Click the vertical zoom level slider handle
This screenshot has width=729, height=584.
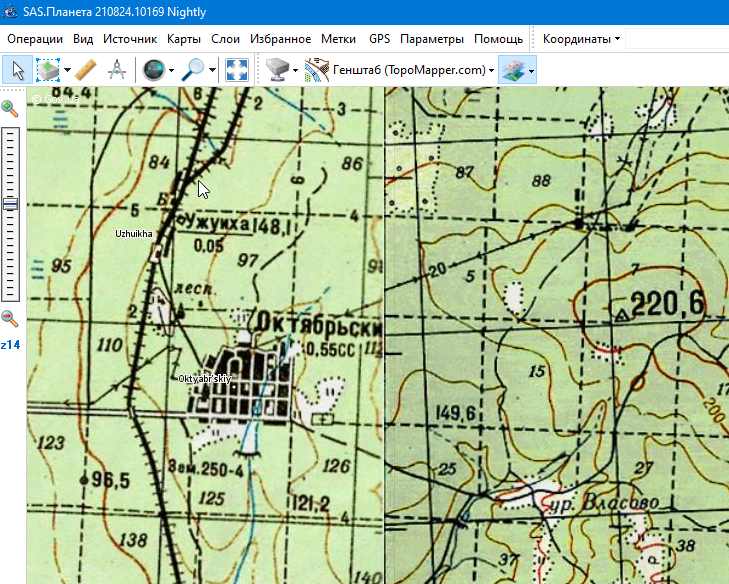(10, 204)
